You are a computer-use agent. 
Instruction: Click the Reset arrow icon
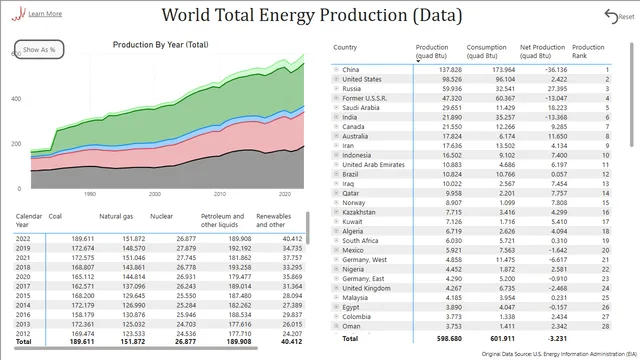point(611,17)
